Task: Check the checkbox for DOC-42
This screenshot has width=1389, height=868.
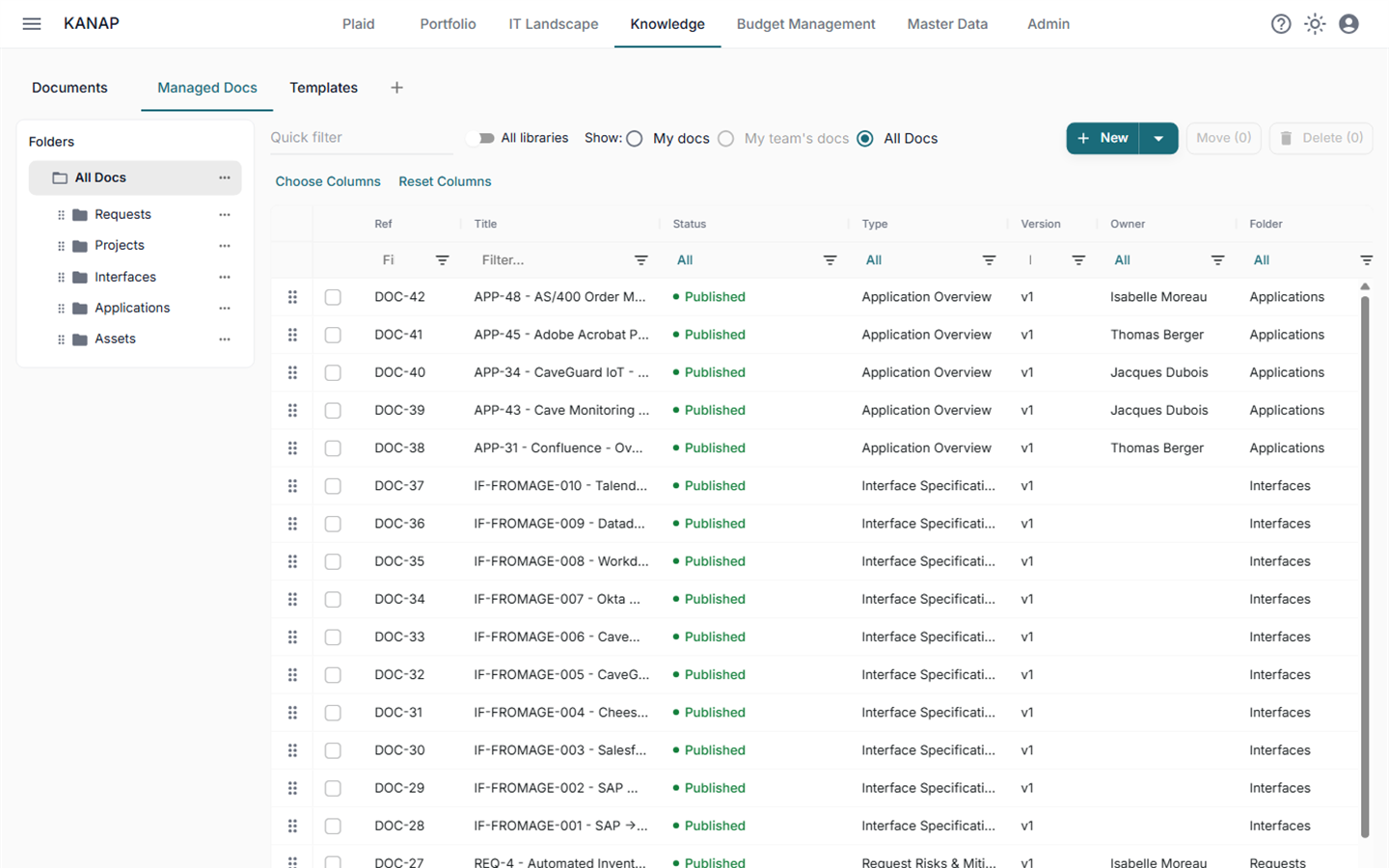Action: coord(333,297)
